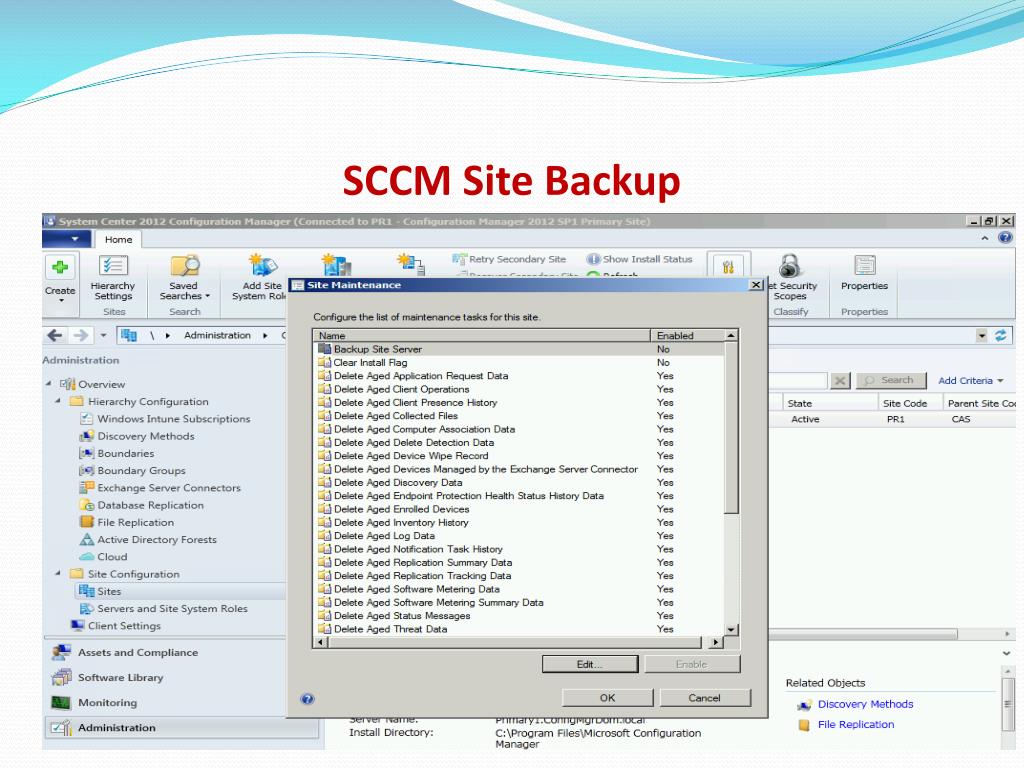
Task: Select Client Settings node
Action: [124, 626]
